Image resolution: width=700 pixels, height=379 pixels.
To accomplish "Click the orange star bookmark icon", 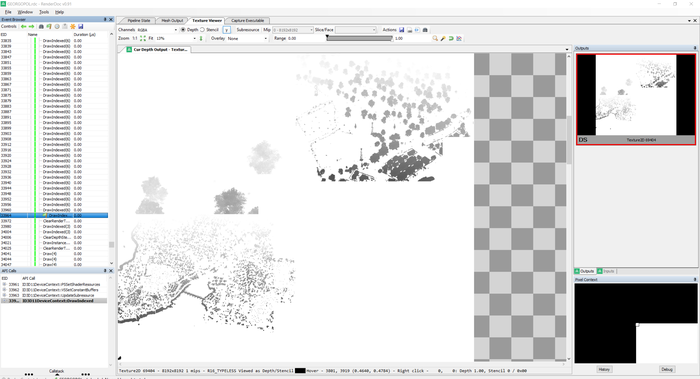I will click(73, 27).
